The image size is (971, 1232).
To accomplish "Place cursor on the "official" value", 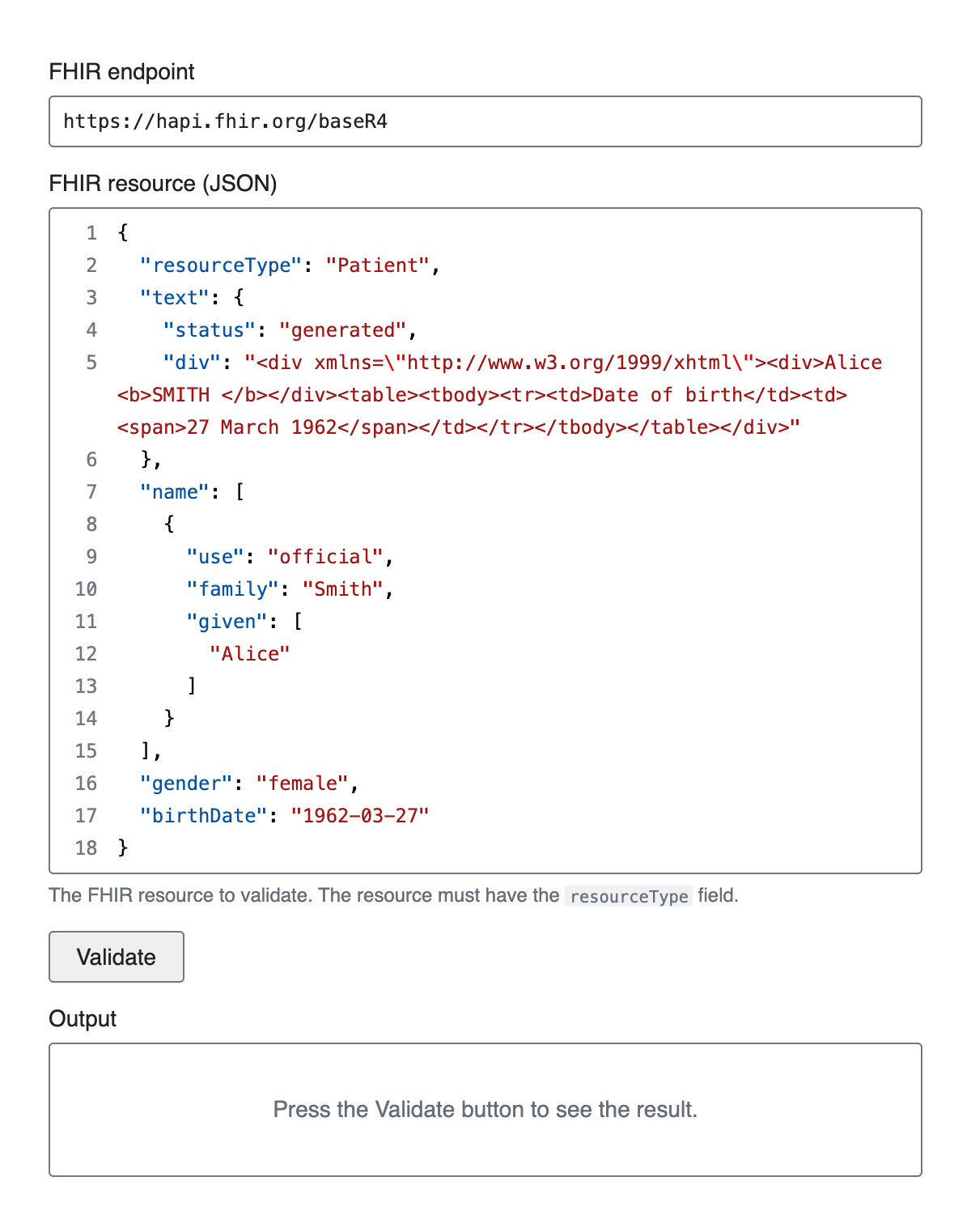I will [325, 557].
